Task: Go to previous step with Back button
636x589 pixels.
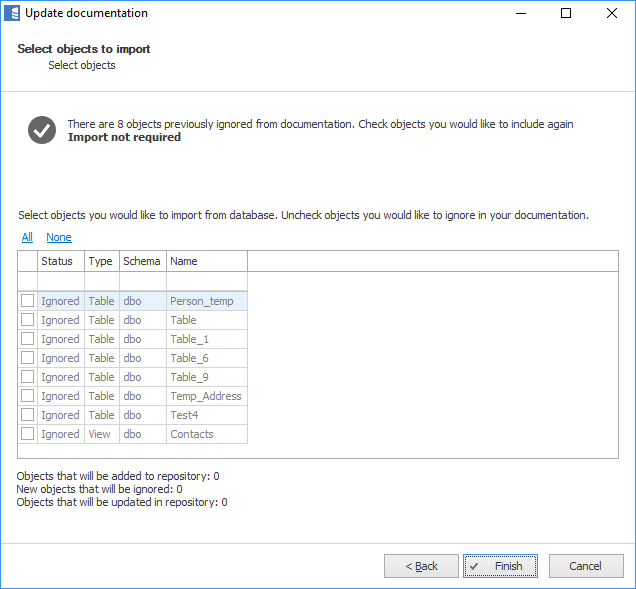Action: click(x=421, y=566)
